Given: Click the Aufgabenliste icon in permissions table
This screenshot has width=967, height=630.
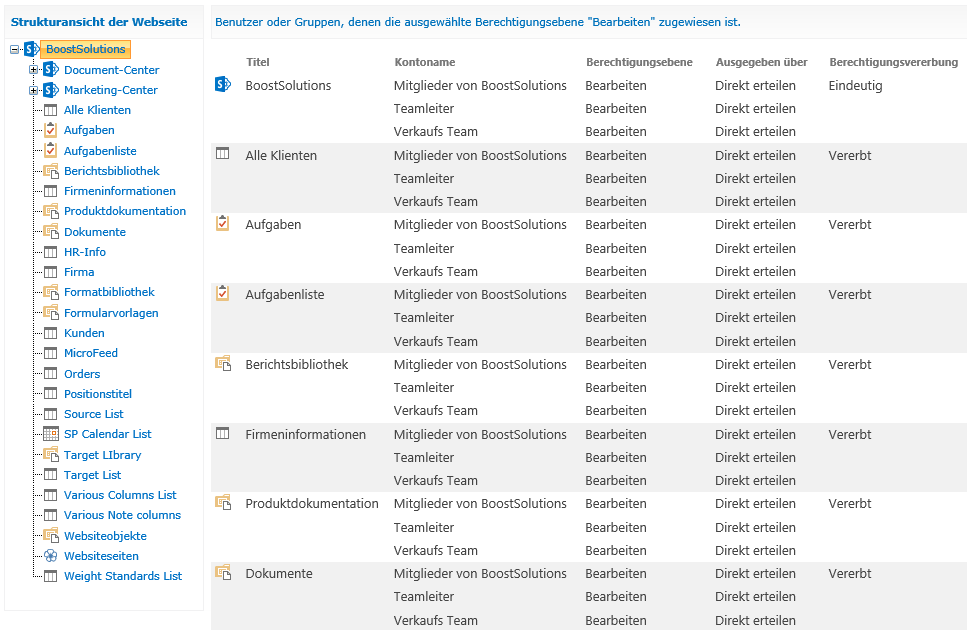Looking at the screenshot, I should (x=223, y=292).
